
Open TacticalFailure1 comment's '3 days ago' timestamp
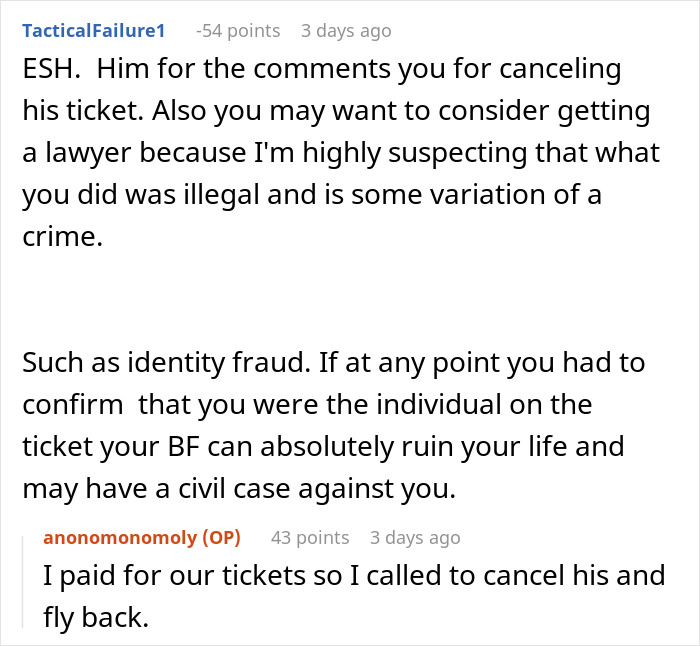click(x=346, y=31)
